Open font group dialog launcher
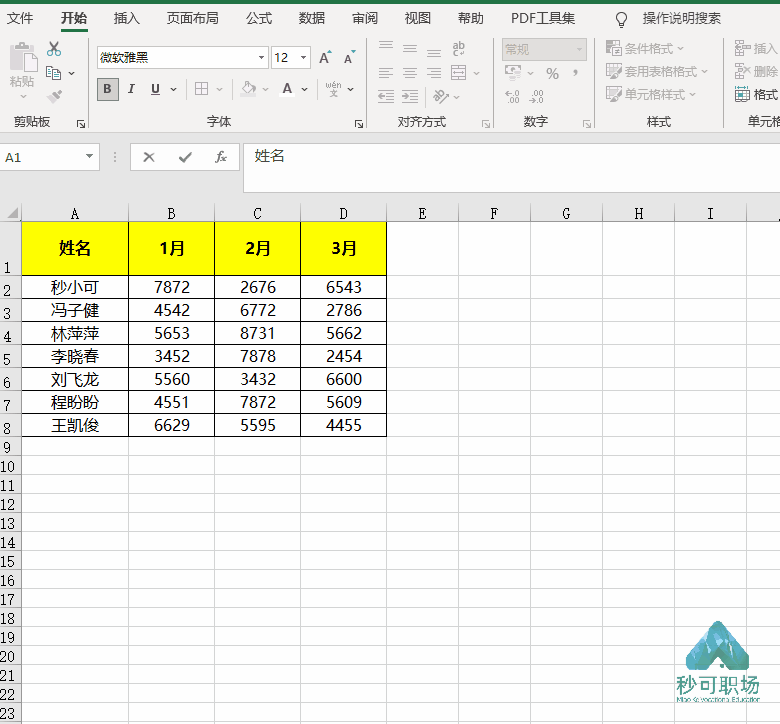This screenshot has width=780, height=724. tap(359, 124)
